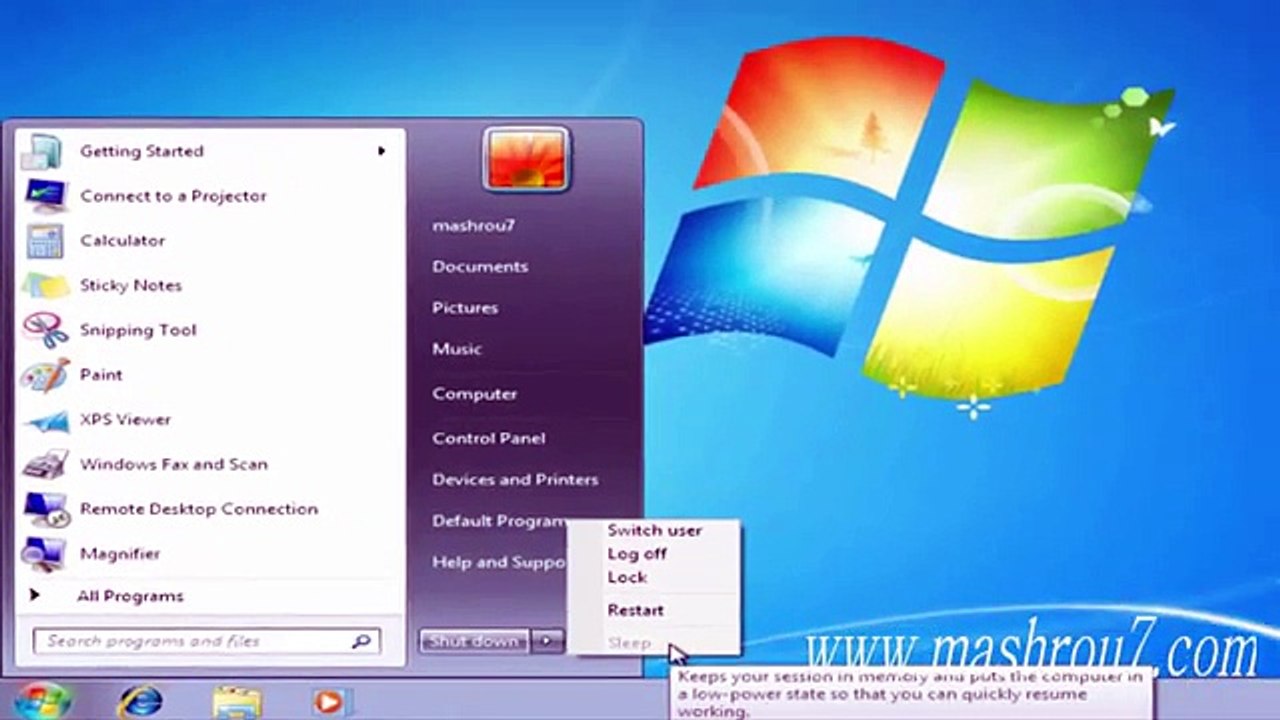
Task: Click the XPS Viewer program name
Action: 125,420
